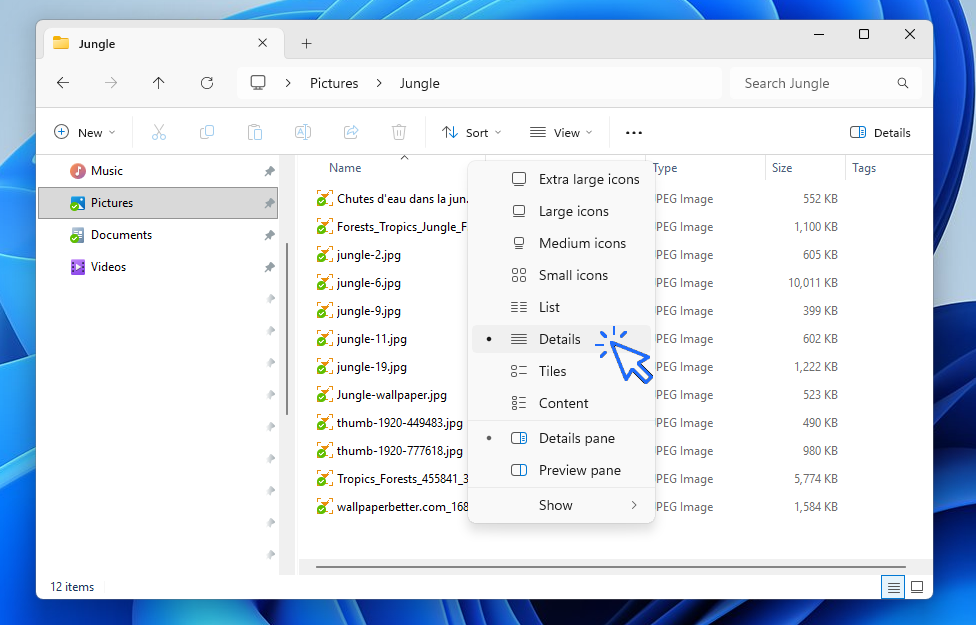Click the Share icon in toolbar
The height and width of the screenshot is (625, 976).
(x=351, y=132)
